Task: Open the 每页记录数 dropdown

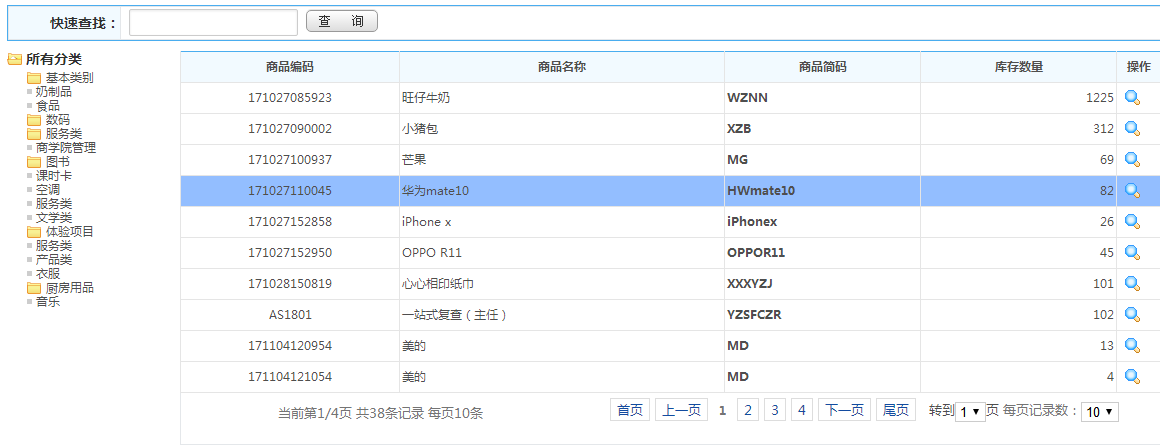Action: (x=1099, y=412)
